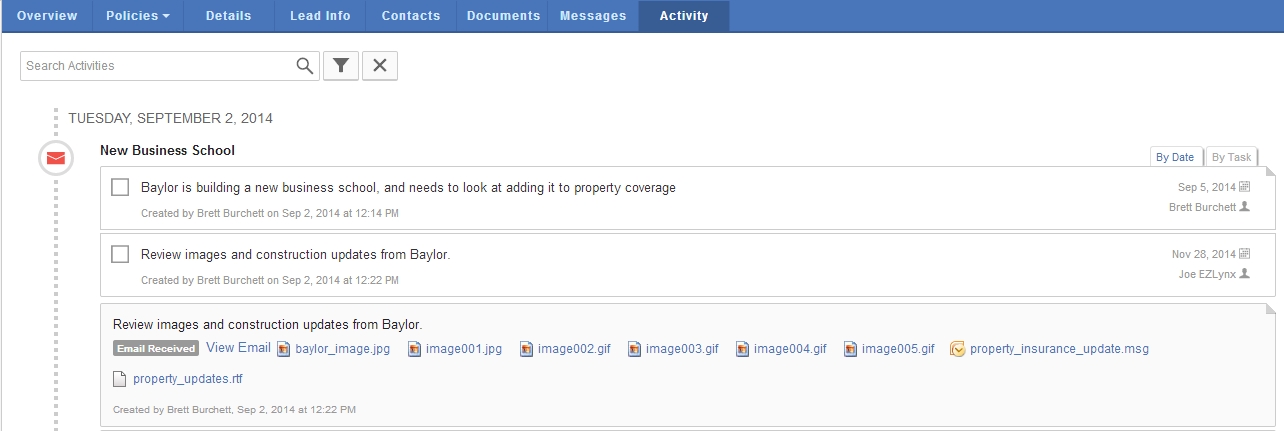Click the image002.gif file icon

[x=527, y=349]
